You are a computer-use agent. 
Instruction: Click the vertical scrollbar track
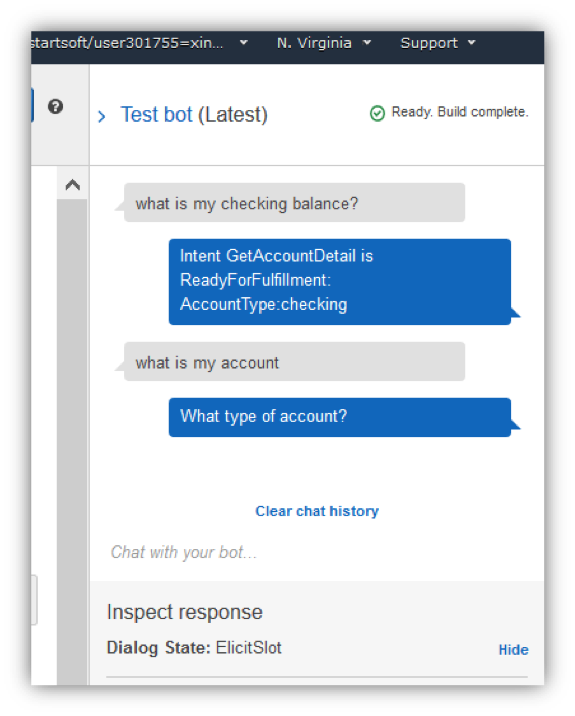pos(72,441)
